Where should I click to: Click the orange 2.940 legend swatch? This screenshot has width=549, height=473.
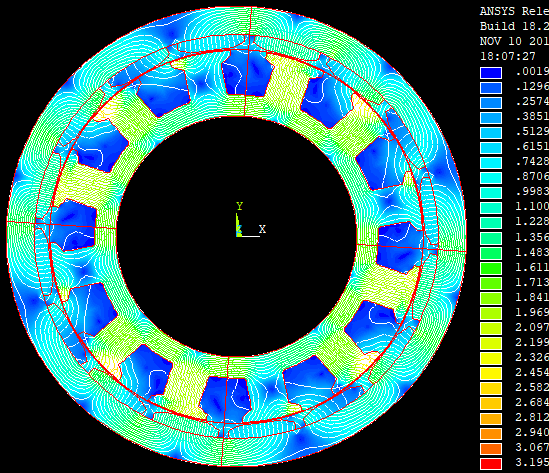[x=491, y=433]
